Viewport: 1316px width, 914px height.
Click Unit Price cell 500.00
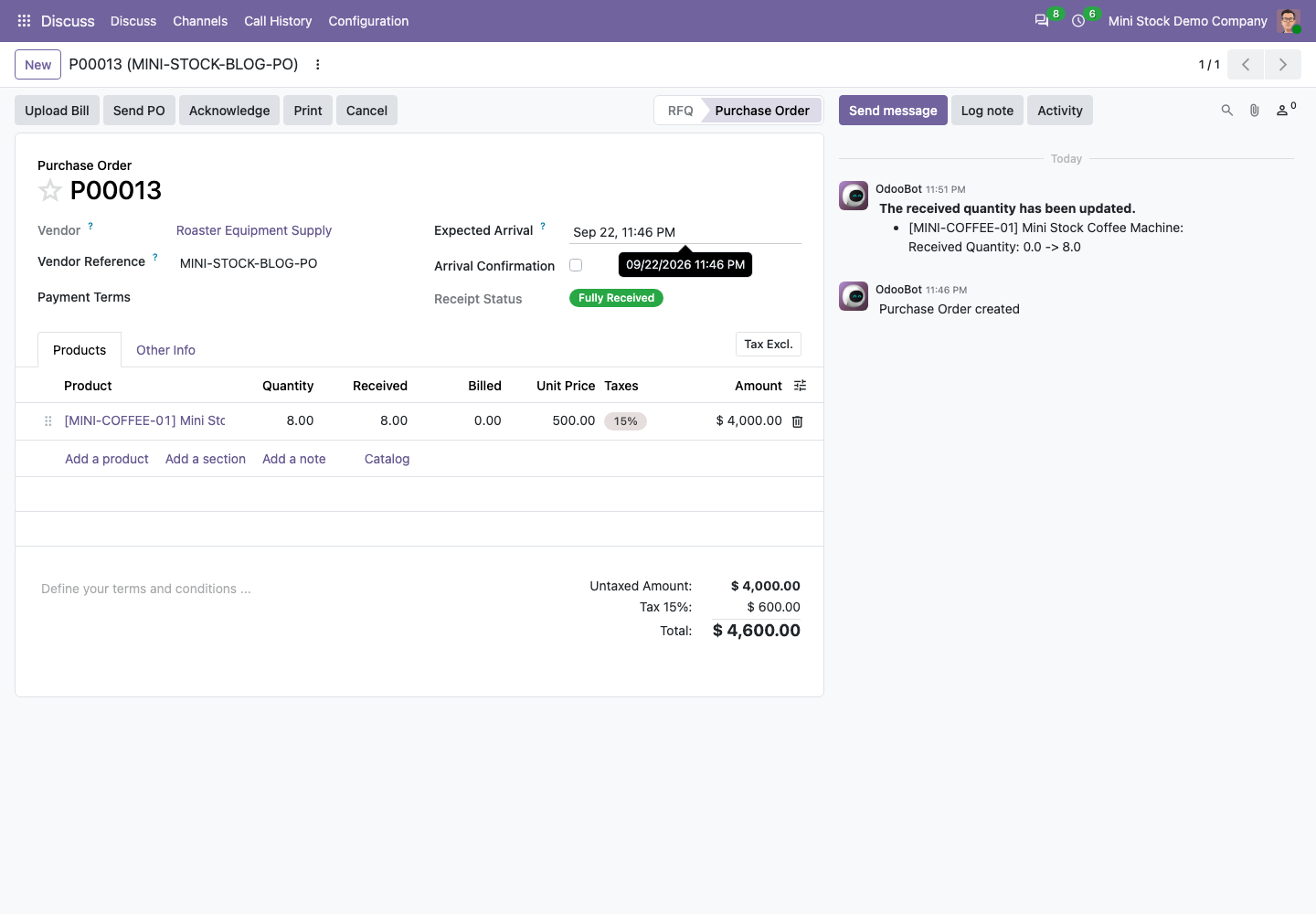pyautogui.click(x=574, y=420)
